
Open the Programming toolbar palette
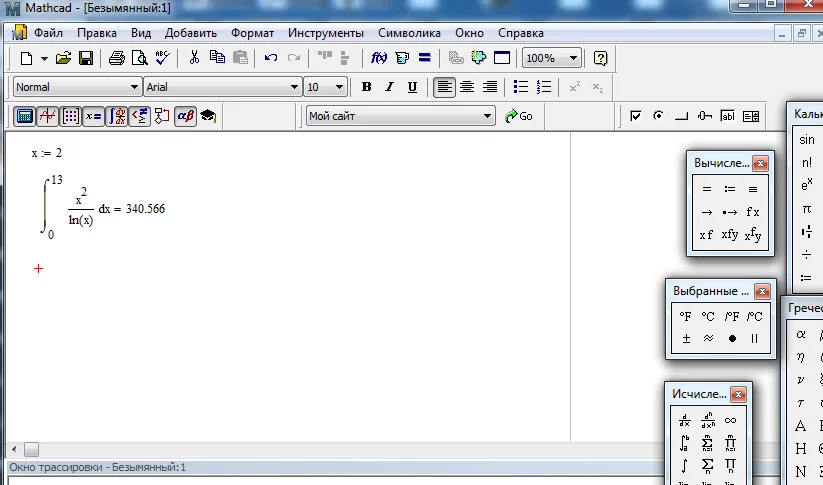pyautogui.click(x=162, y=116)
